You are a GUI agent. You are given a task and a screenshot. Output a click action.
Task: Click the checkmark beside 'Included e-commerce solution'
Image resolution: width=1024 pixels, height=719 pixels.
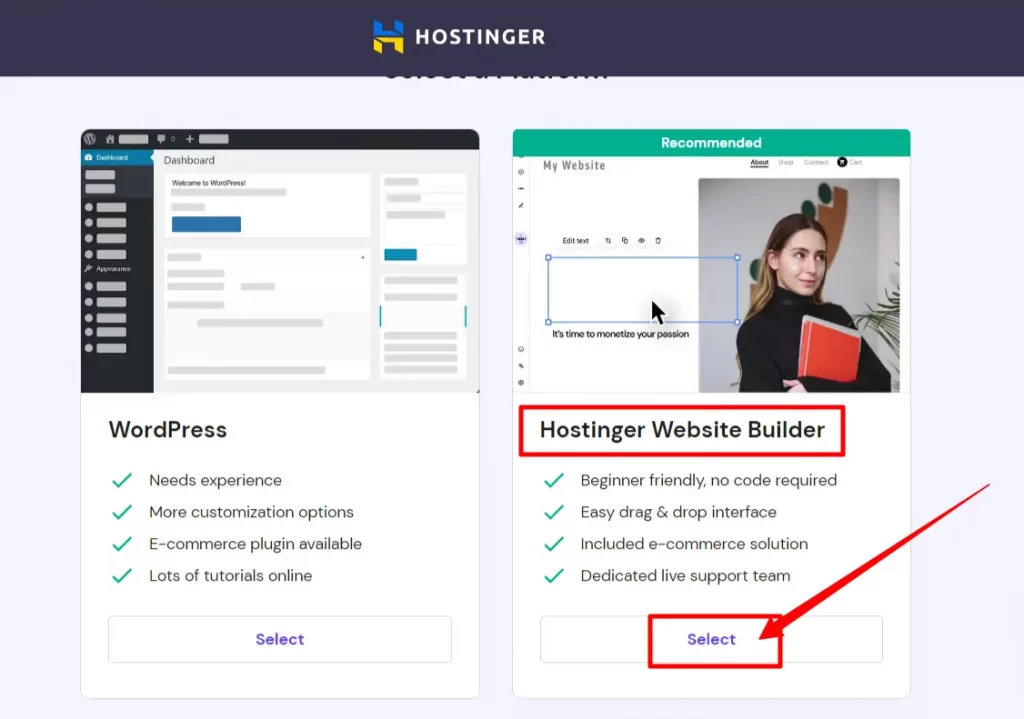pyautogui.click(x=554, y=544)
